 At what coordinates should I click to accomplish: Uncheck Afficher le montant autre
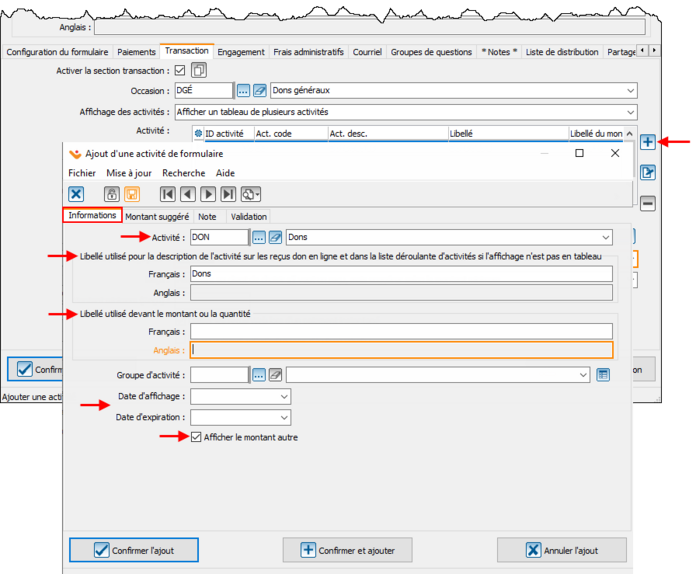tap(196, 437)
